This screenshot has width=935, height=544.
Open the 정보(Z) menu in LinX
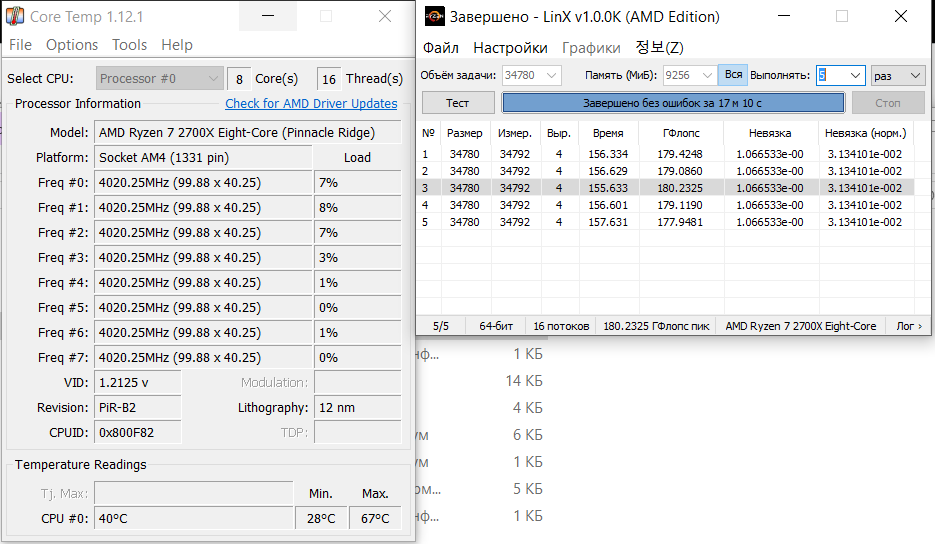(x=660, y=47)
